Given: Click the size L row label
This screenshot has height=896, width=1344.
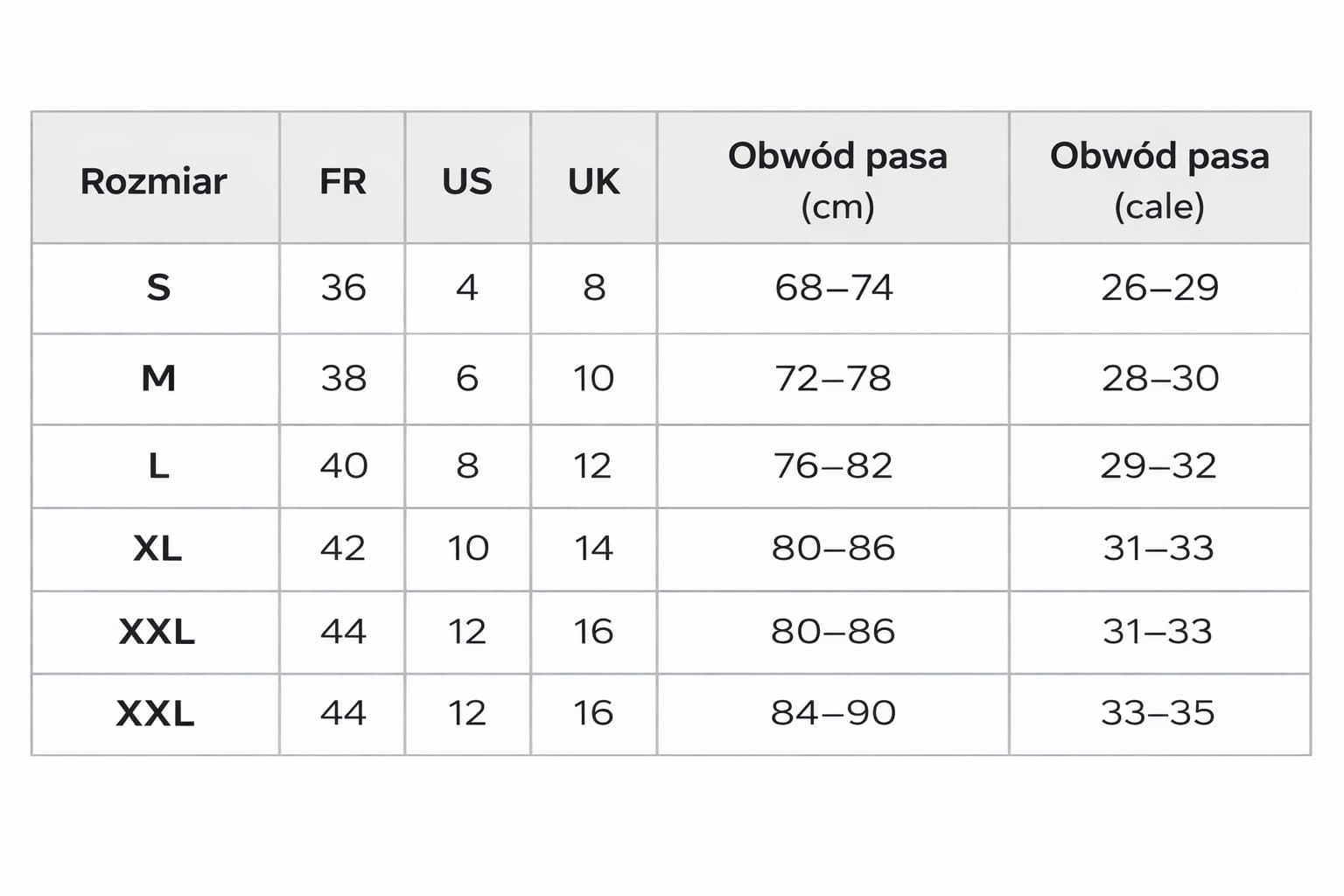Looking at the screenshot, I should click(158, 465).
